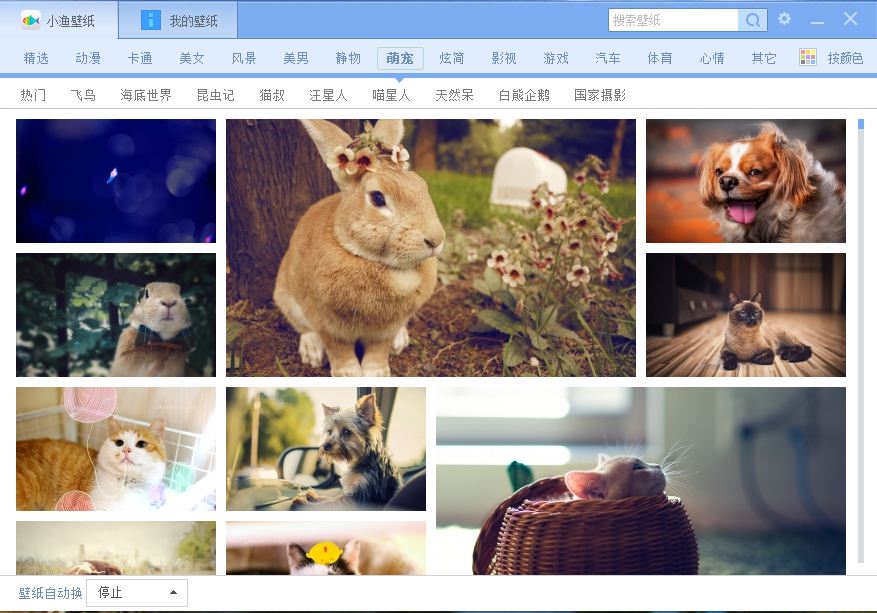Open the 海底世界 subcategory

click(x=146, y=95)
